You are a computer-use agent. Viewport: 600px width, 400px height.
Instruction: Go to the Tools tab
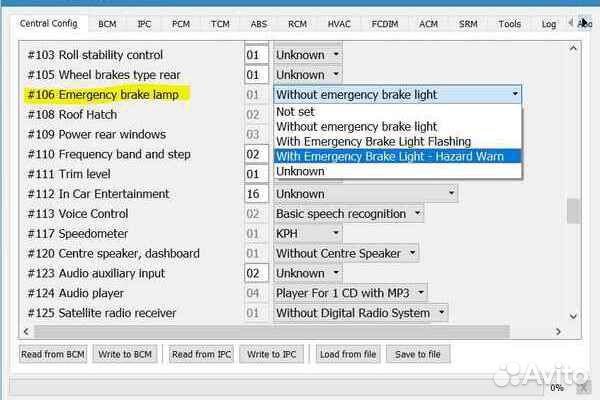click(x=509, y=23)
